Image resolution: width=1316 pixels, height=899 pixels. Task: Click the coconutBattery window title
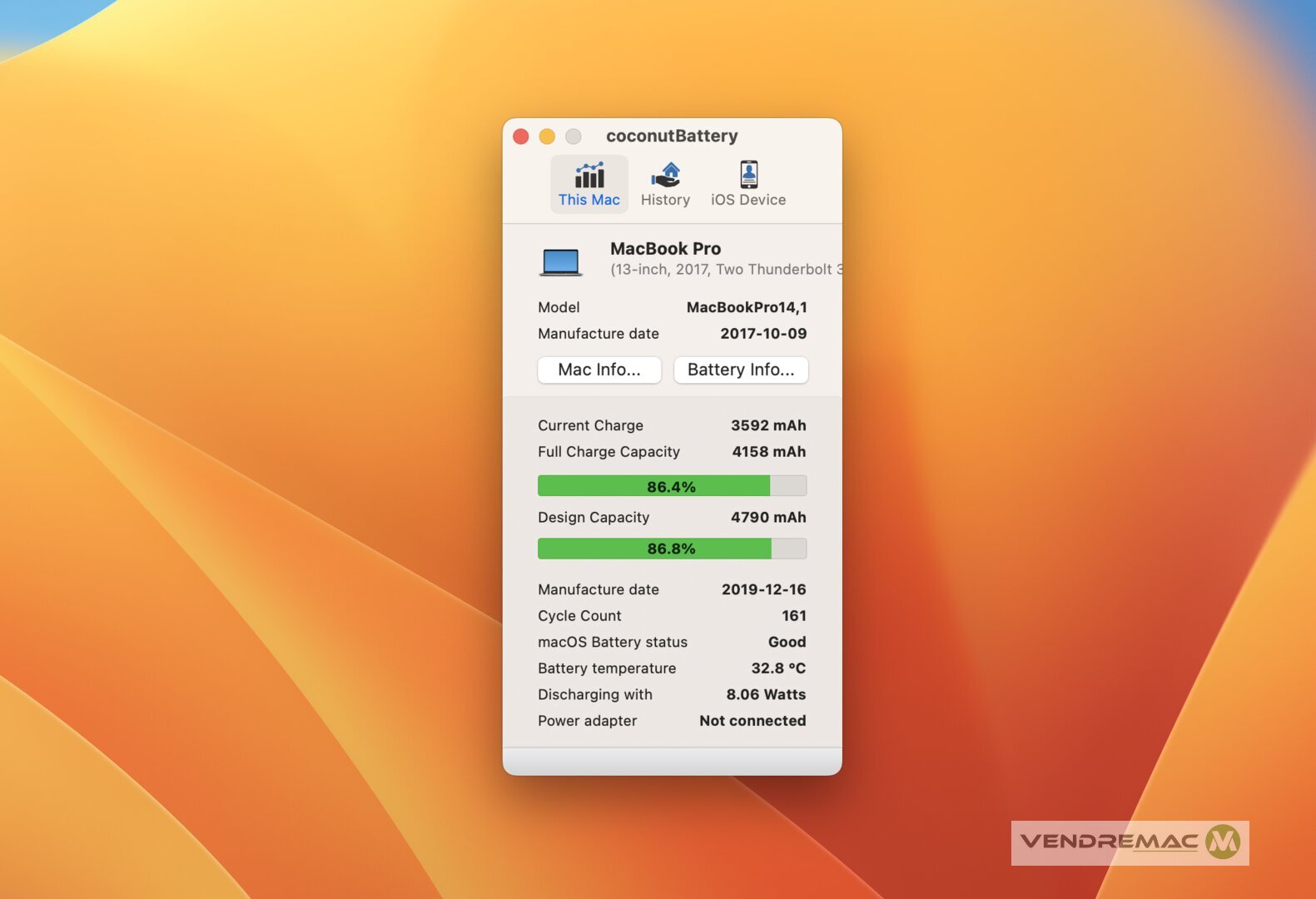pos(672,136)
